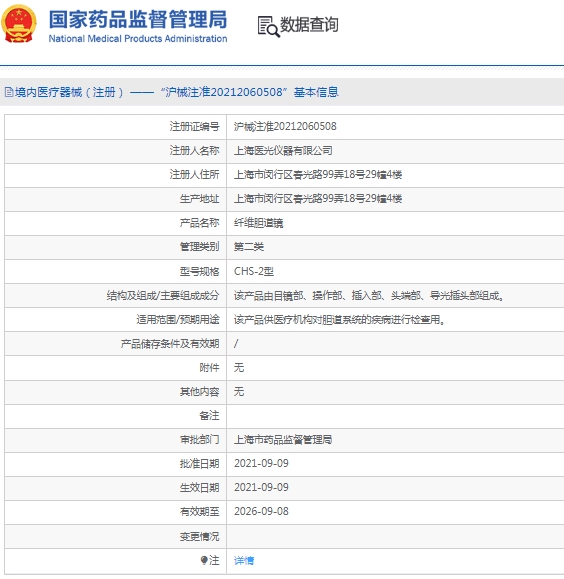Click the 注册证编号 row label

pyautogui.click(x=194, y=127)
